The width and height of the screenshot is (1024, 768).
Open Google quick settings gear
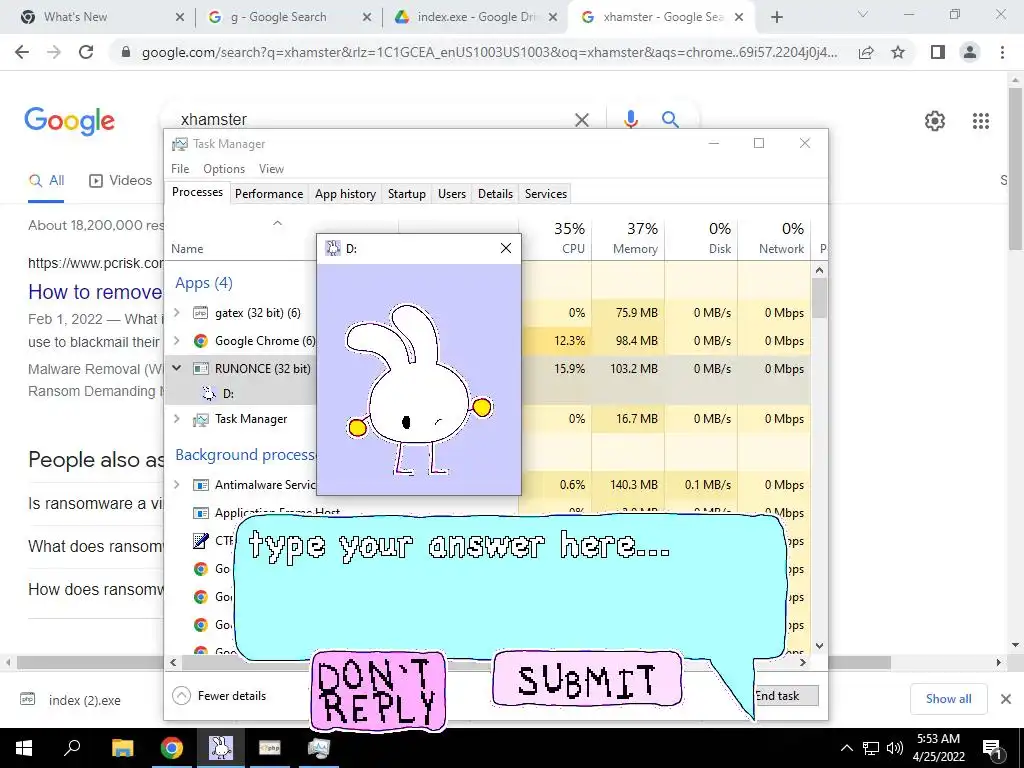pos(935,121)
